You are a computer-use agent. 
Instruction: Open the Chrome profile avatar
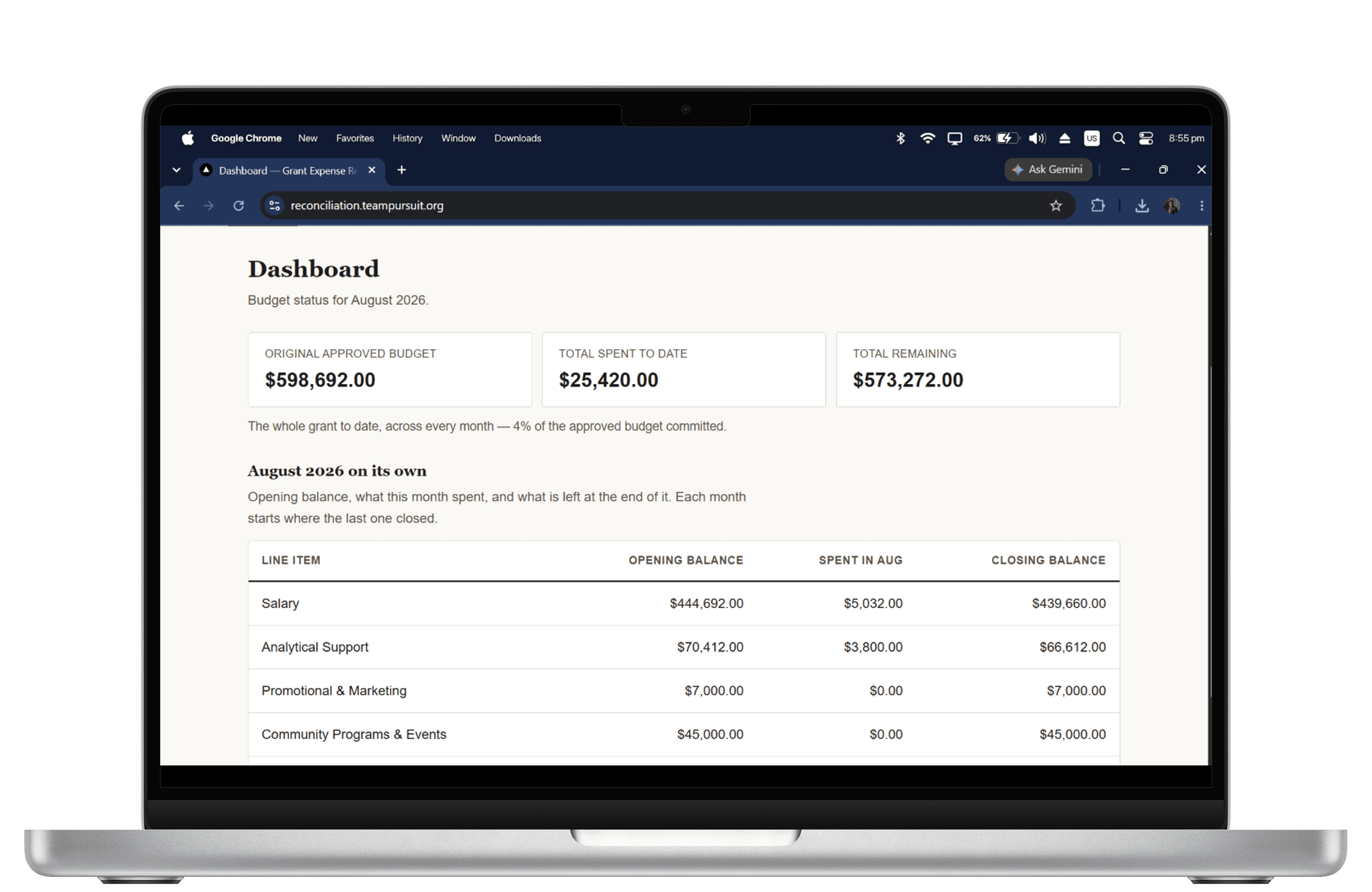click(x=1172, y=206)
